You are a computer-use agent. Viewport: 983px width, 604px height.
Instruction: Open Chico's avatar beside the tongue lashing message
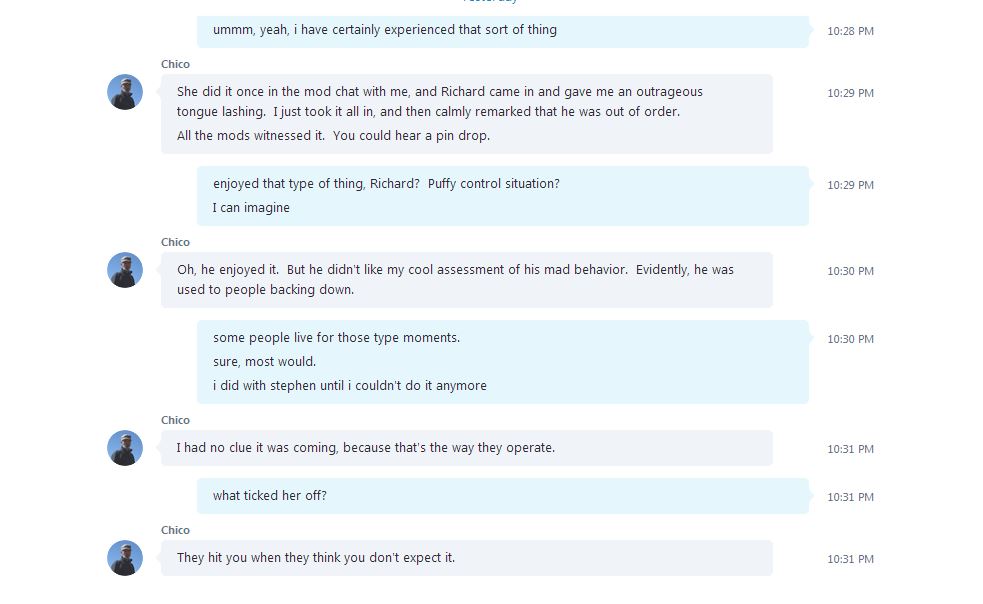(x=125, y=92)
